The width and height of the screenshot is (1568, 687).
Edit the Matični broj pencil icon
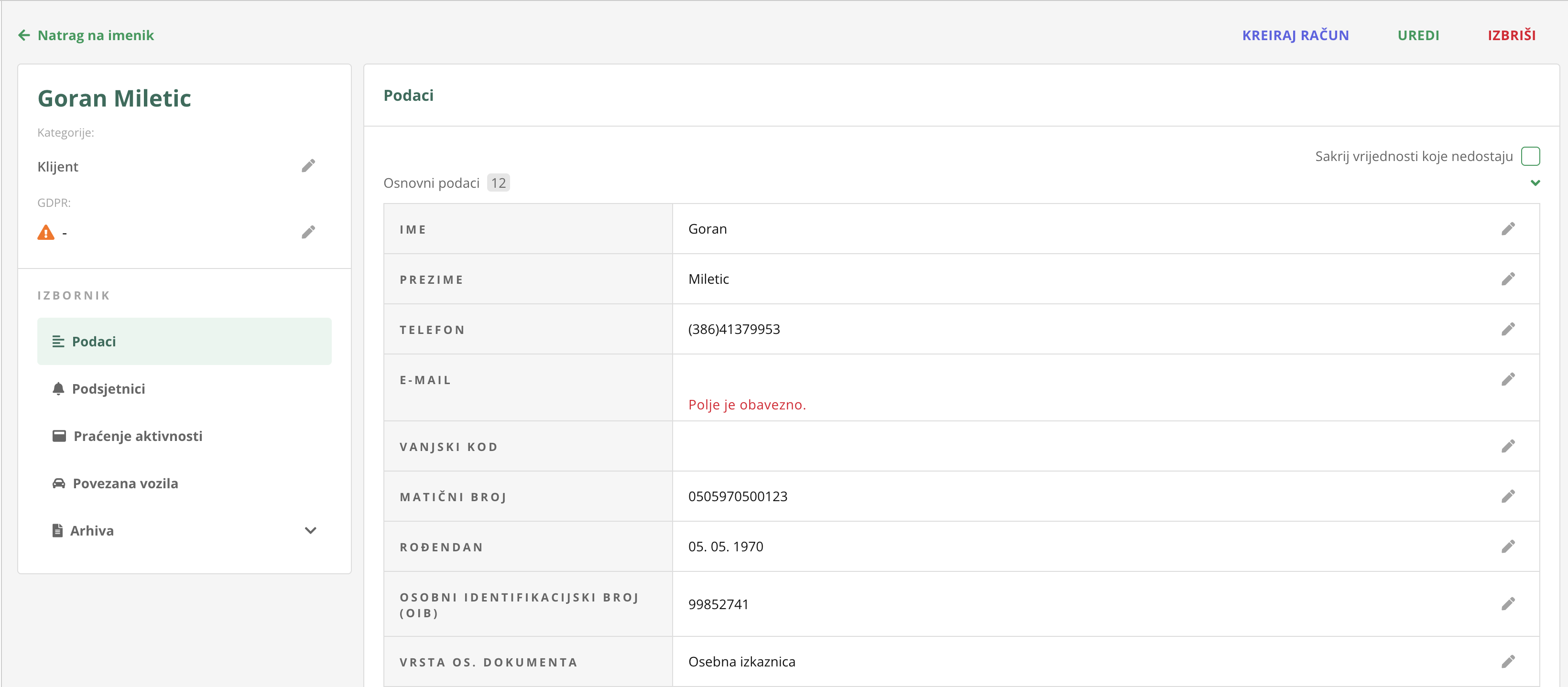[x=1508, y=496]
